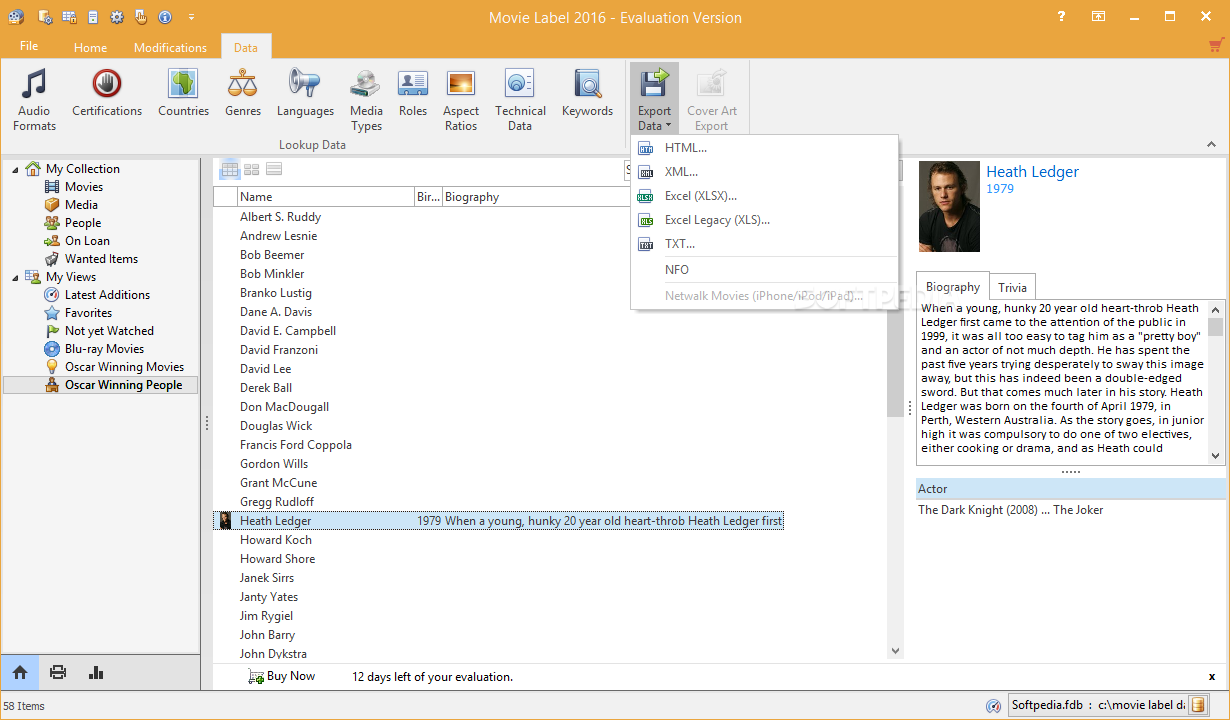This screenshot has width=1230, height=720.
Task: Click the Home button in bottom navigation
Action: click(x=20, y=672)
